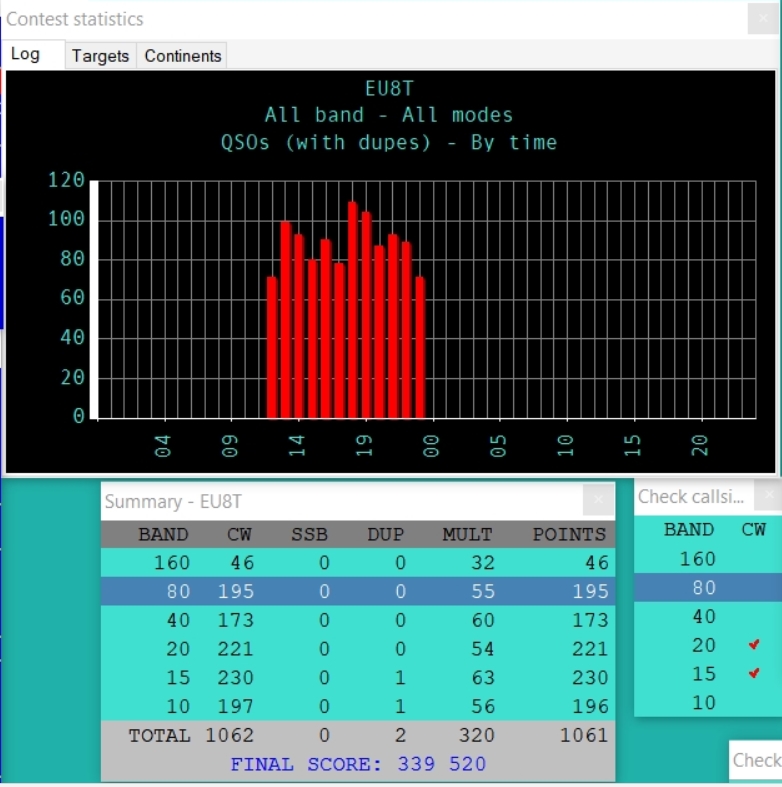
Task: Click the 20 band red checkmark
Action: pos(754,646)
